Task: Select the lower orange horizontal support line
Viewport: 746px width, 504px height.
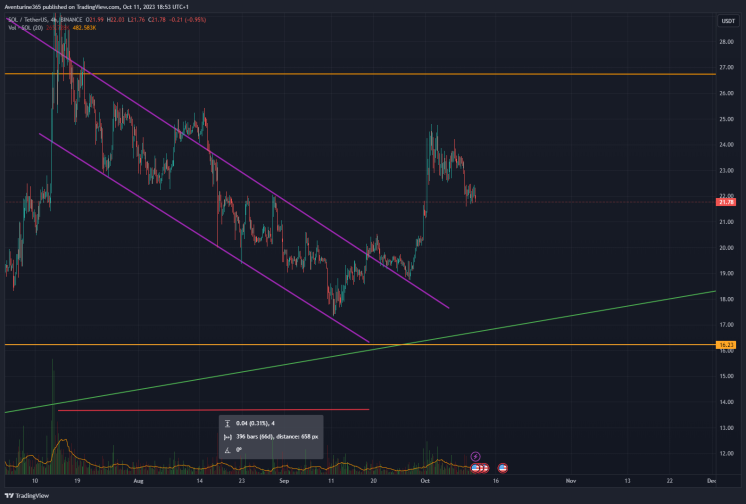Action: tap(360, 344)
